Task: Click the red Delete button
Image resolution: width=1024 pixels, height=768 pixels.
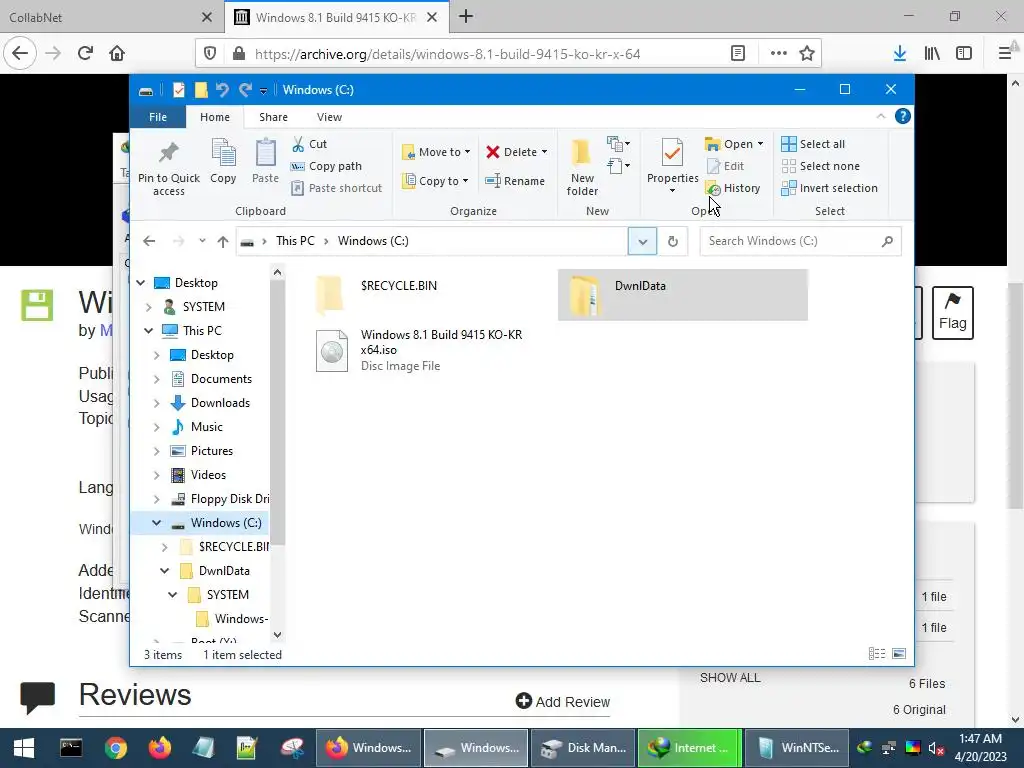Action: (x=516, y=152)
